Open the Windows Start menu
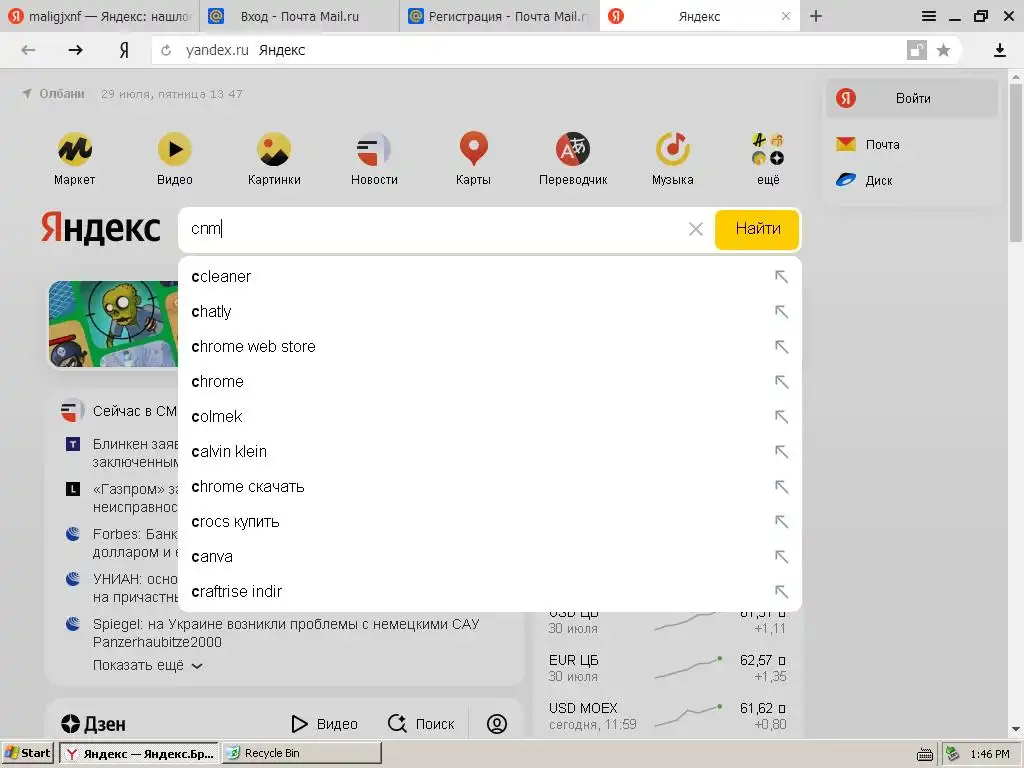Screen dimensions: 1024x768 (x=28, y=753)
